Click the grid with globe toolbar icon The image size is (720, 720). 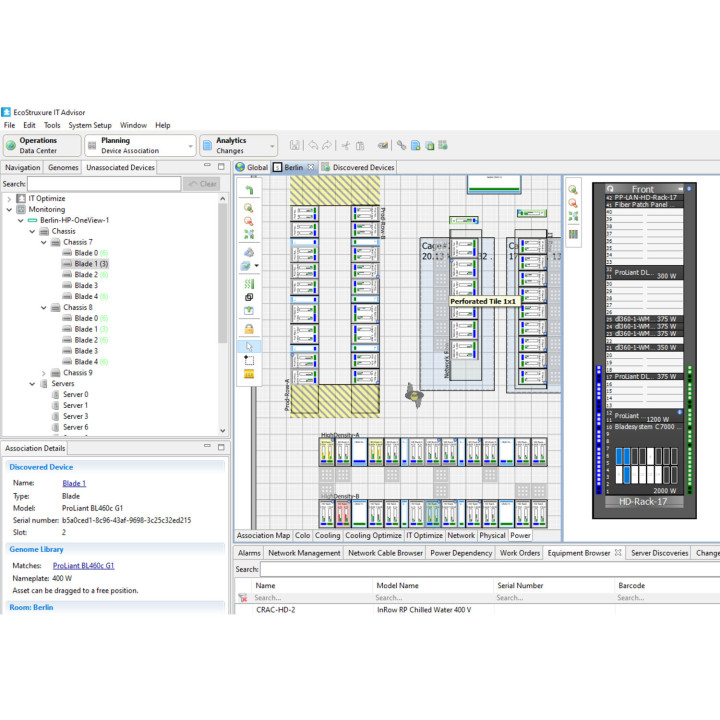(443, 146)
